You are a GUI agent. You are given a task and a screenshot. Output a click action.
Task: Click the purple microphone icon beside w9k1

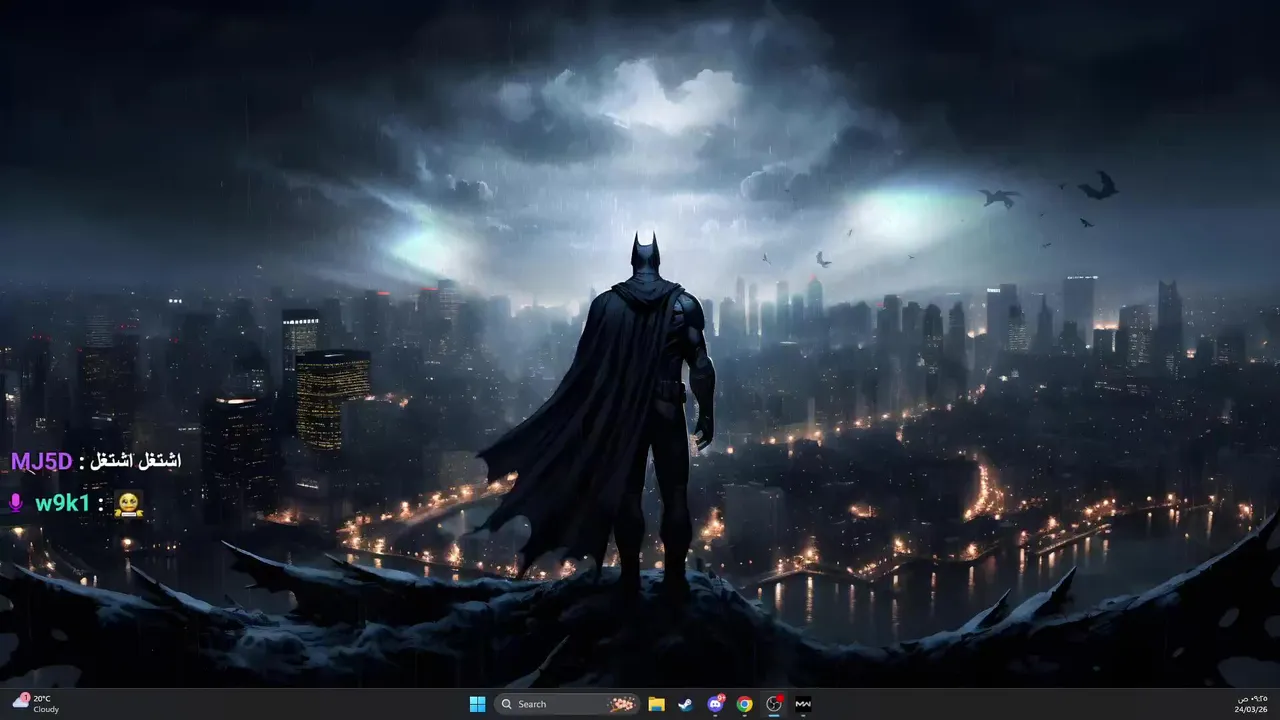point(16,503)
